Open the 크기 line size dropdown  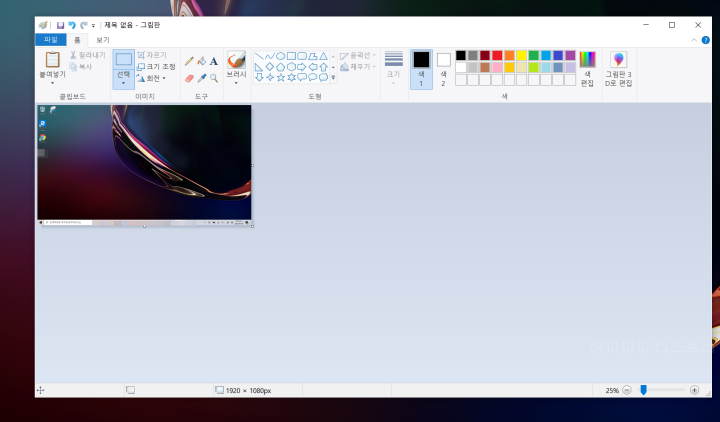(x=394, y=68)
